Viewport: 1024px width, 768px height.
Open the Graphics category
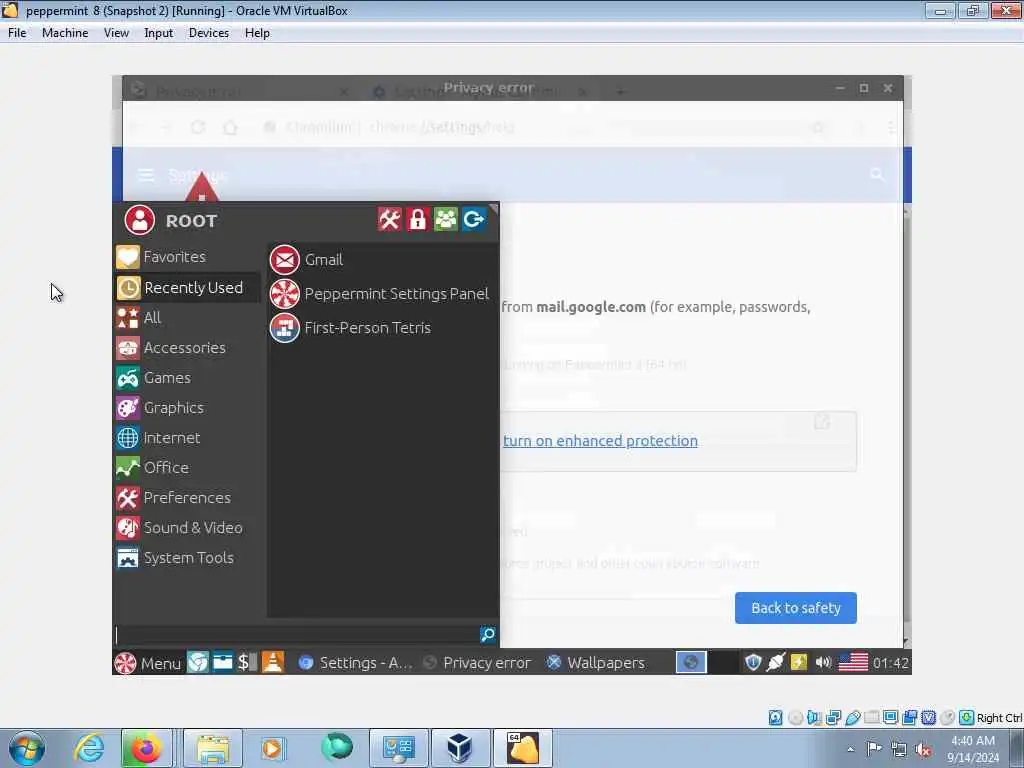tap(187, 408)
